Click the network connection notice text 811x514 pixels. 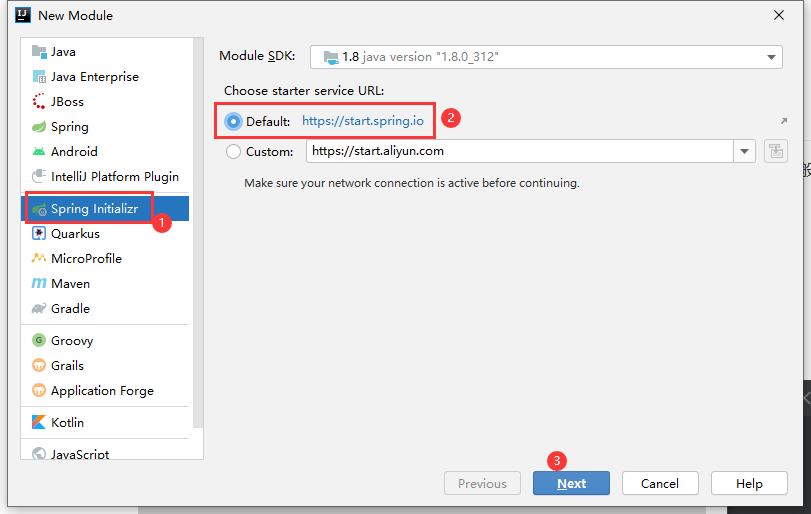pyautogui.click(x=412, y=183)
